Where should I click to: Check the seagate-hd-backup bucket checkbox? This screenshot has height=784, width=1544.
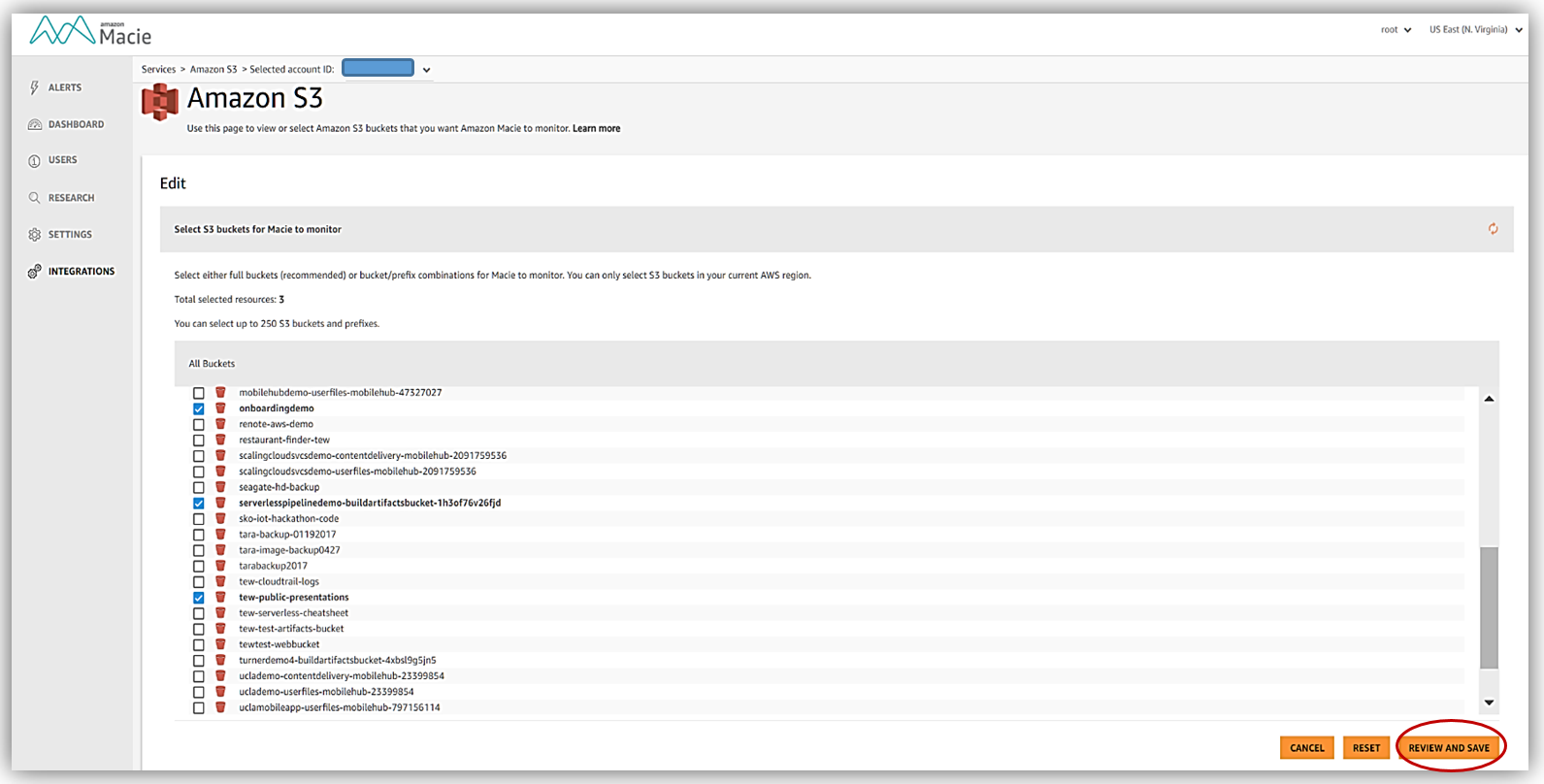point(199,487)
